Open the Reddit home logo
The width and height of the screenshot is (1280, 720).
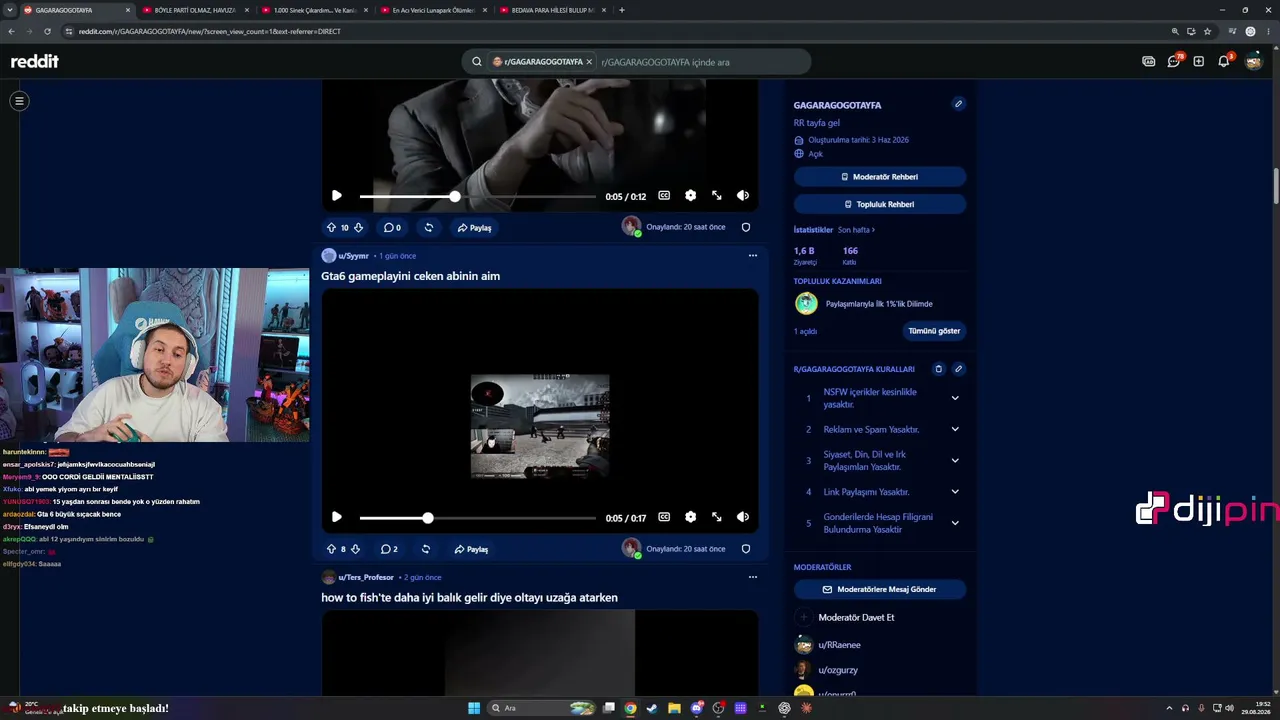[35, 61]
